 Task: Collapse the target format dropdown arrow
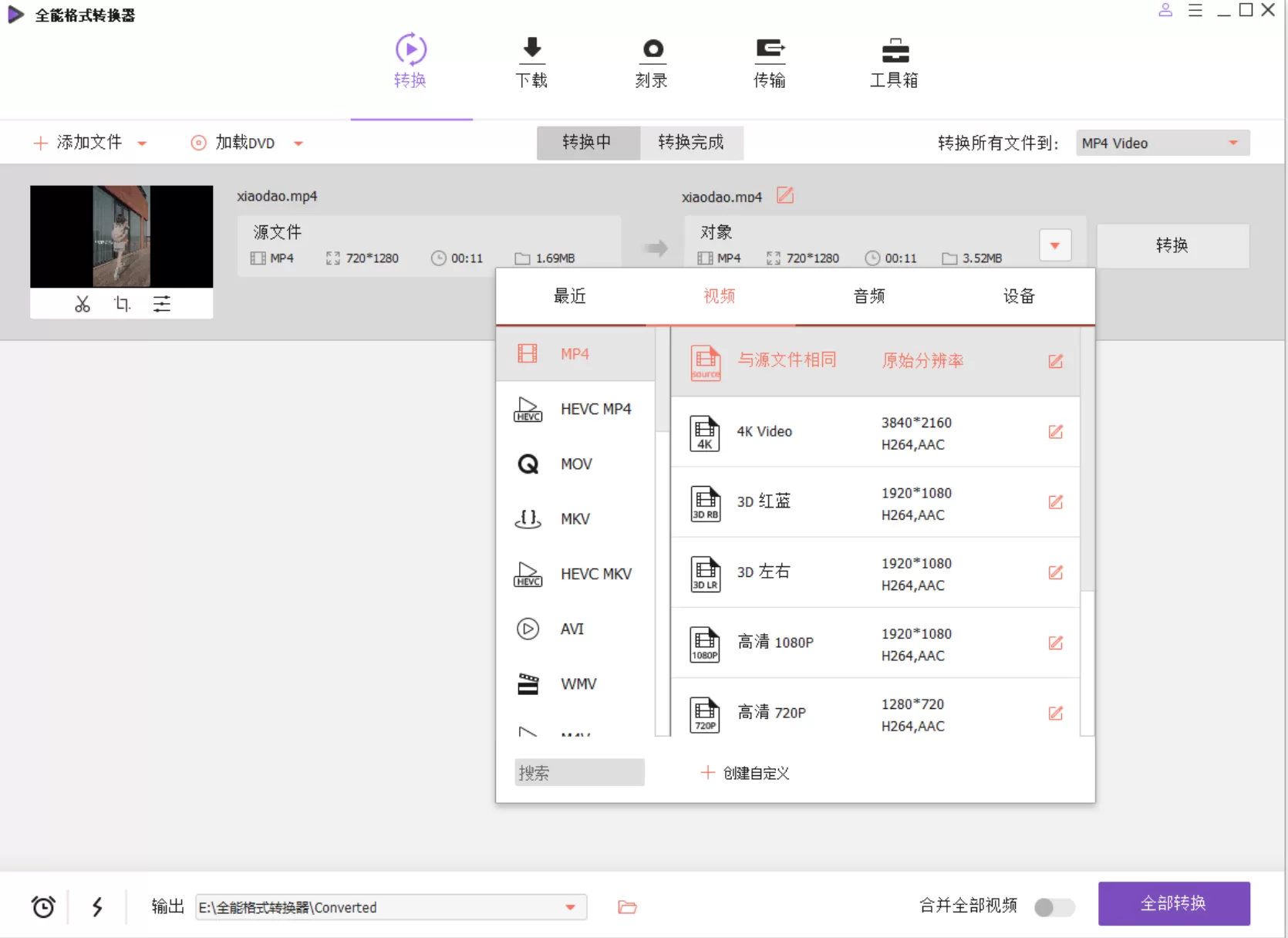coord(1054,245)
